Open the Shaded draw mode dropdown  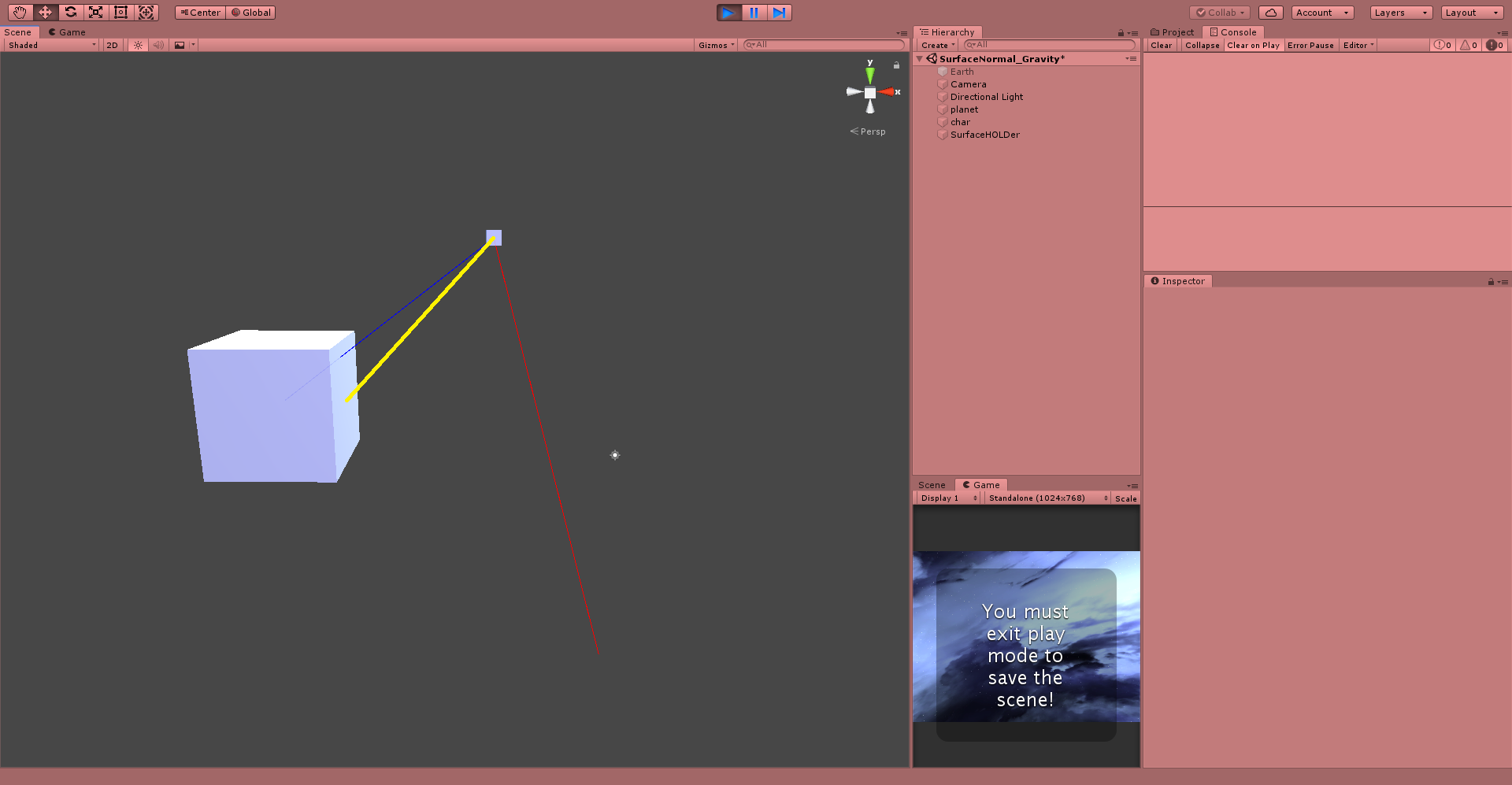(52, 46)
